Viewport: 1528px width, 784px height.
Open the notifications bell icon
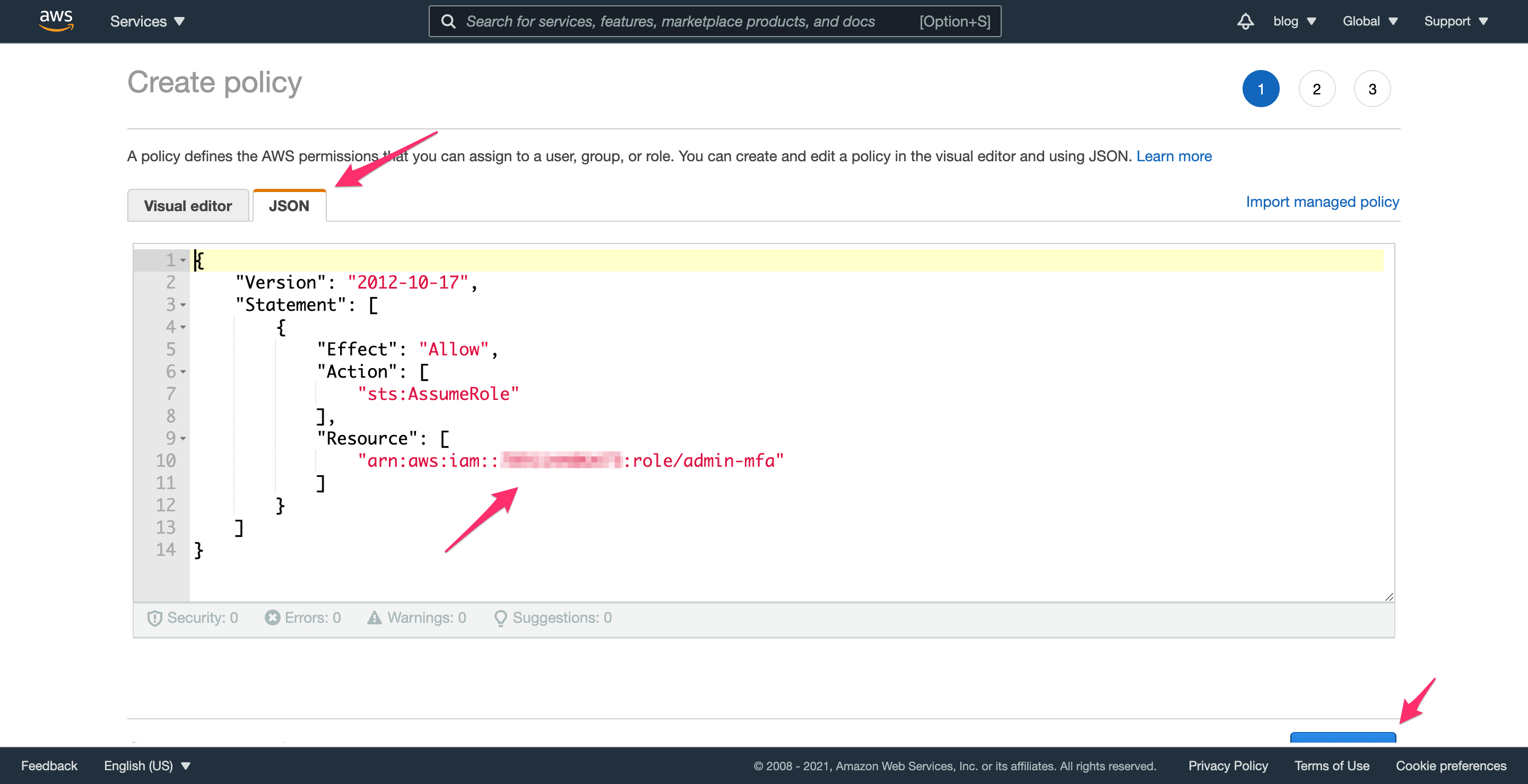click(x=1245, y=21)
